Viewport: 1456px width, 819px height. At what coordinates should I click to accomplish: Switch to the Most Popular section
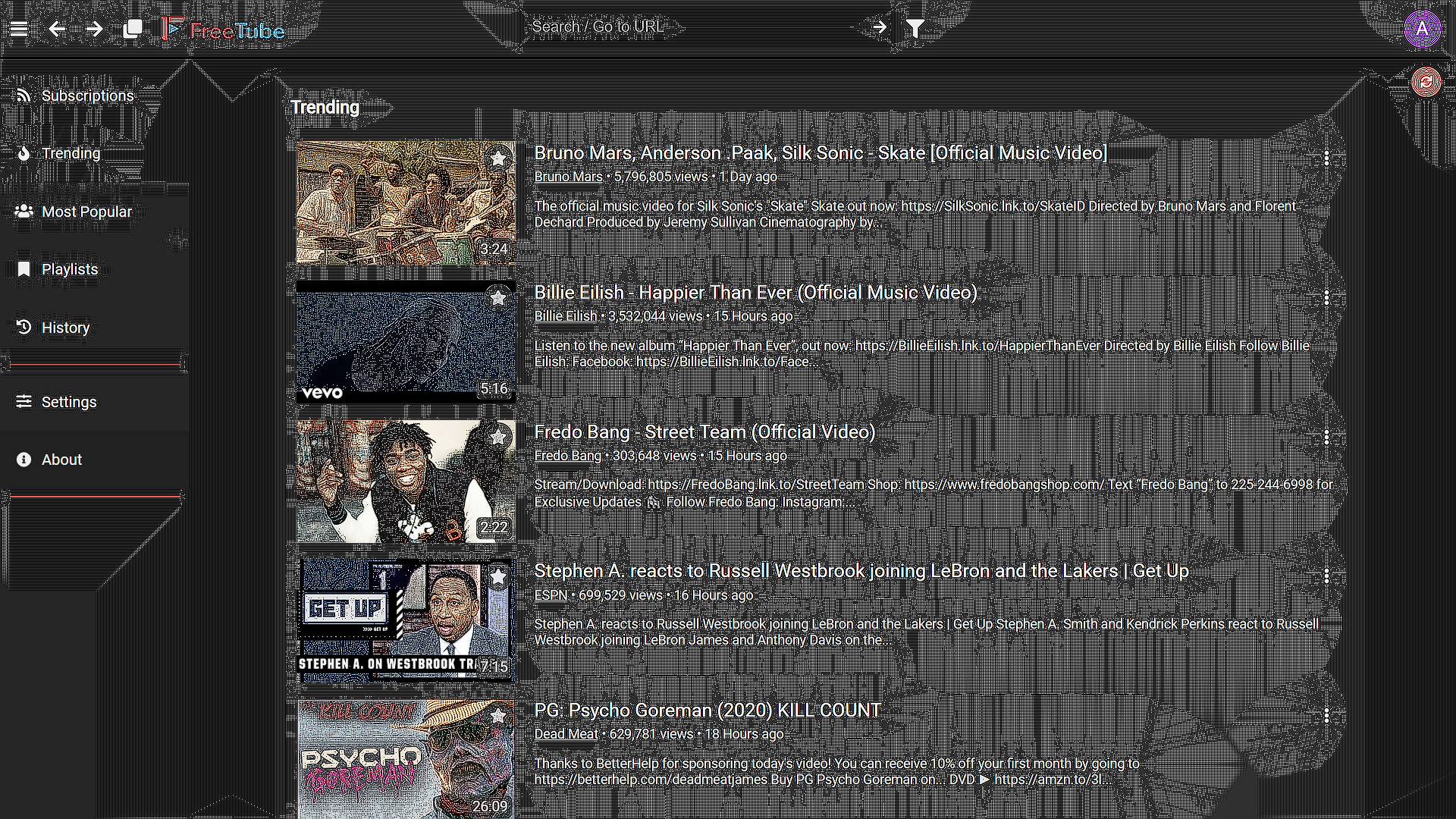click(86, 212)
